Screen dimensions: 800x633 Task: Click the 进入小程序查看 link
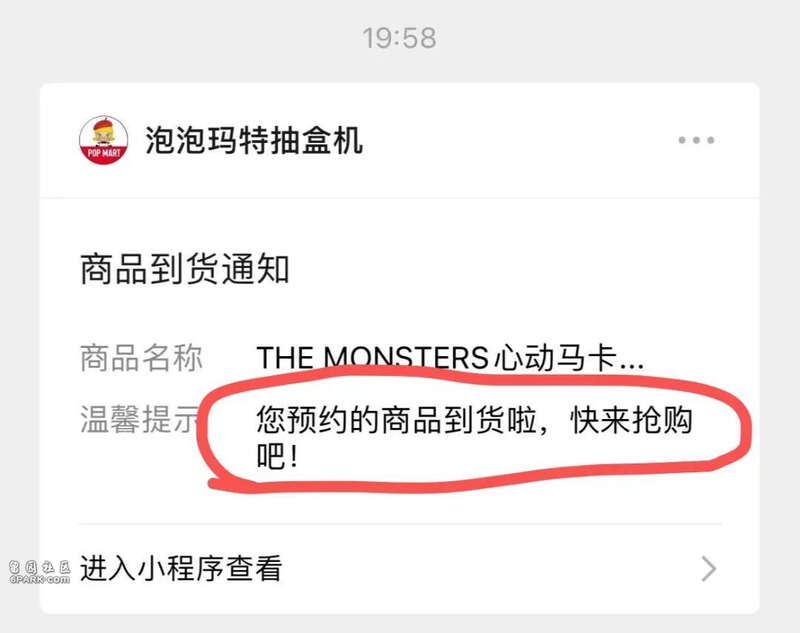pos(181,568)
